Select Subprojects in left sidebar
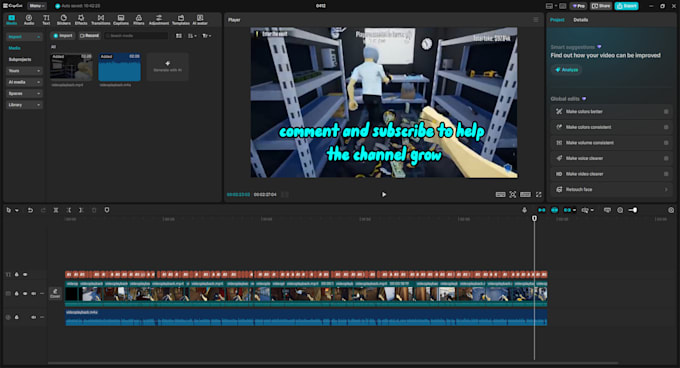 click(x=20, y=59)
